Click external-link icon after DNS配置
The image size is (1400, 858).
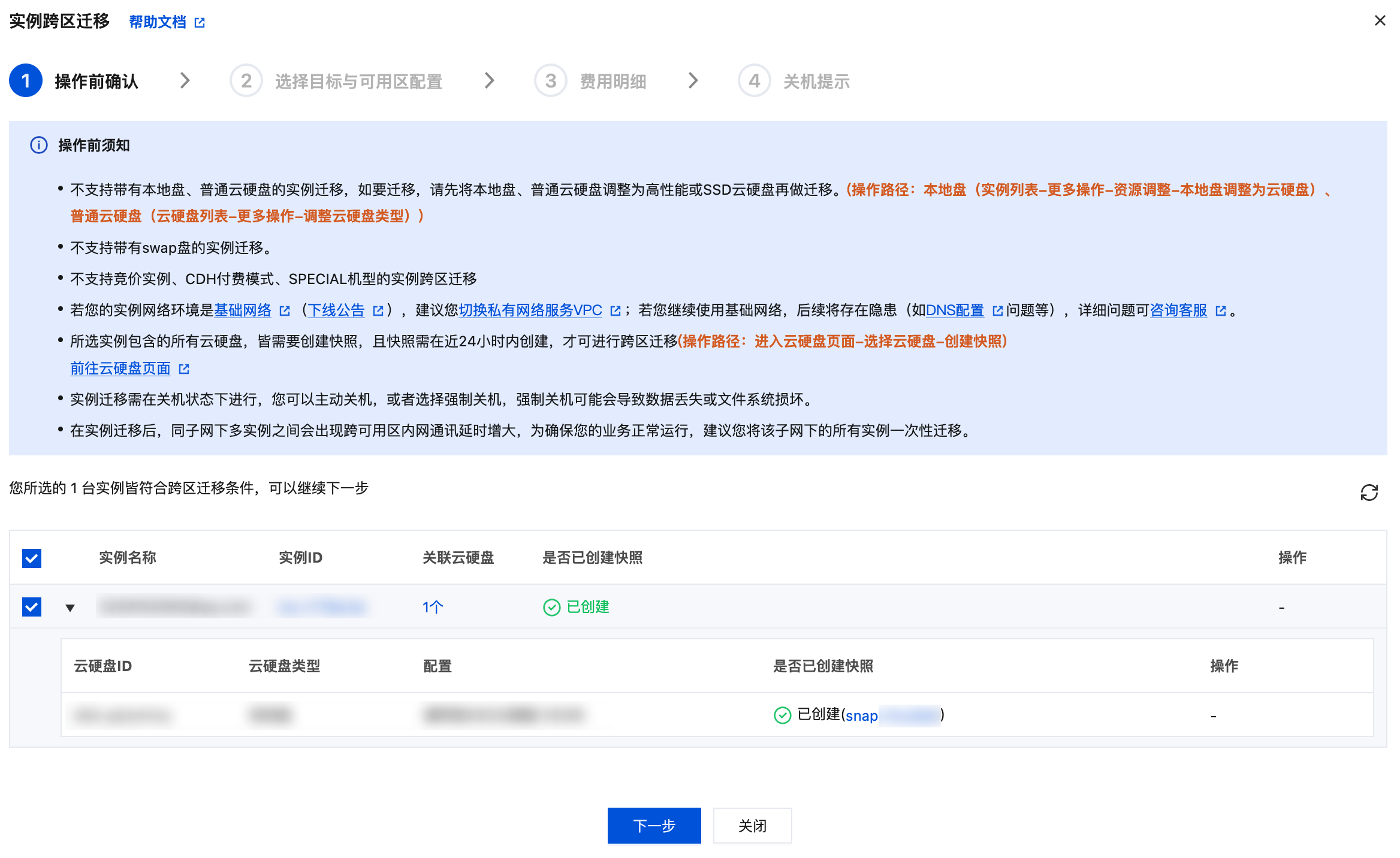(998, 310)
